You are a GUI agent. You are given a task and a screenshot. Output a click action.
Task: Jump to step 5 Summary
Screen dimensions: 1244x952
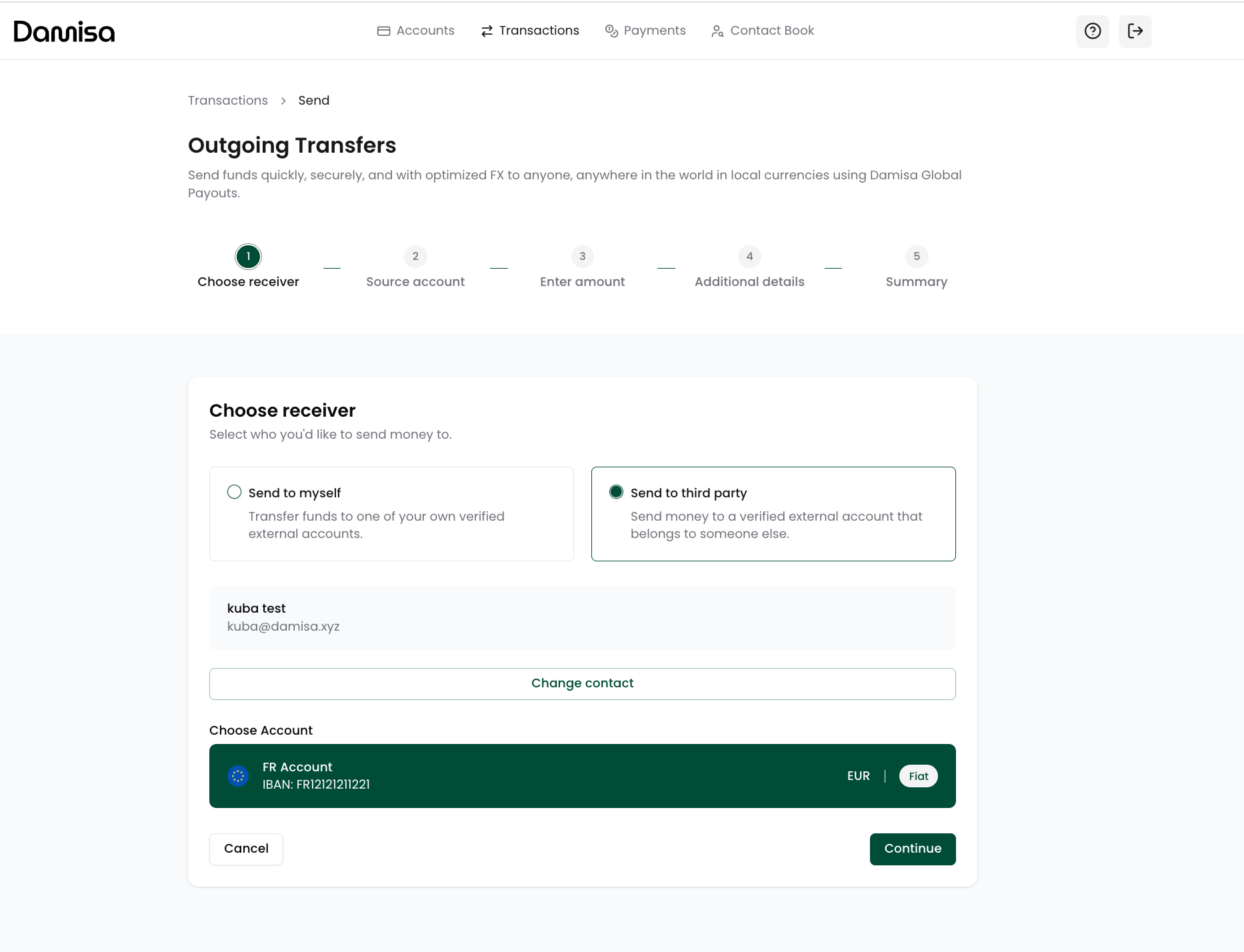916,257
